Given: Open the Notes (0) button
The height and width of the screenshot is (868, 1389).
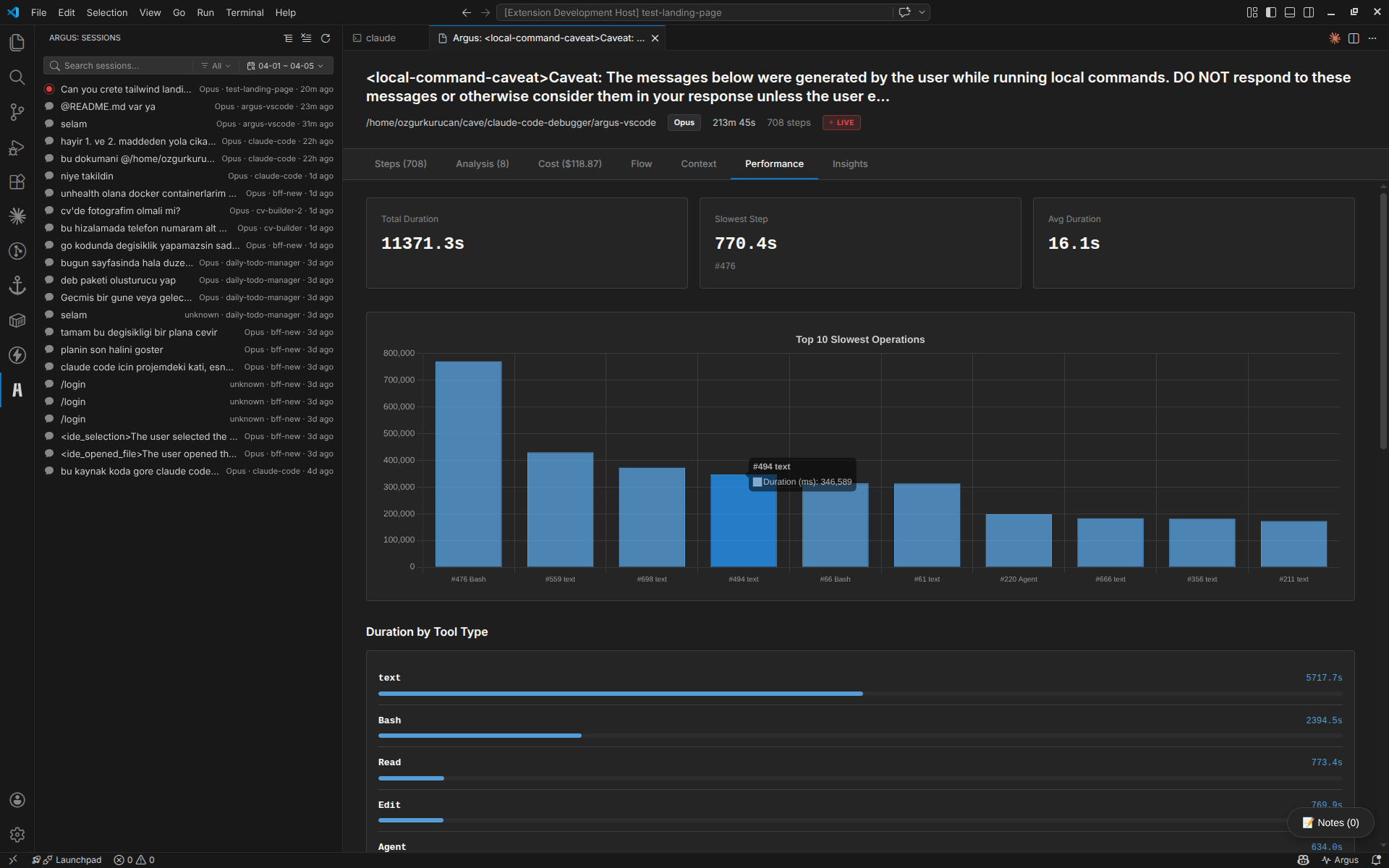Looking at the screenshot, I should pos(1331,822).
